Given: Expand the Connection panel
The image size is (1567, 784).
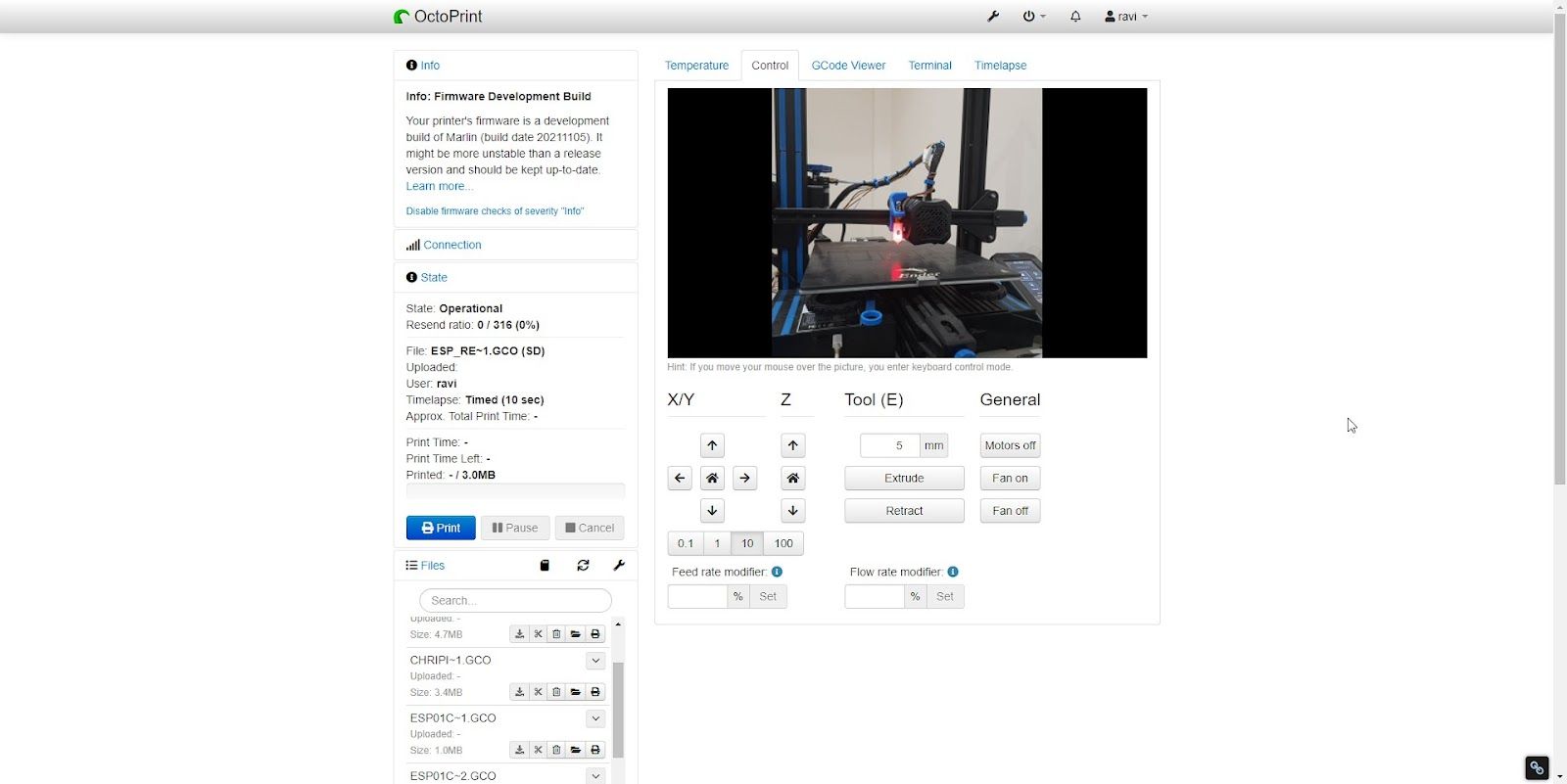Looking at the screenshot, I should 451,245.
